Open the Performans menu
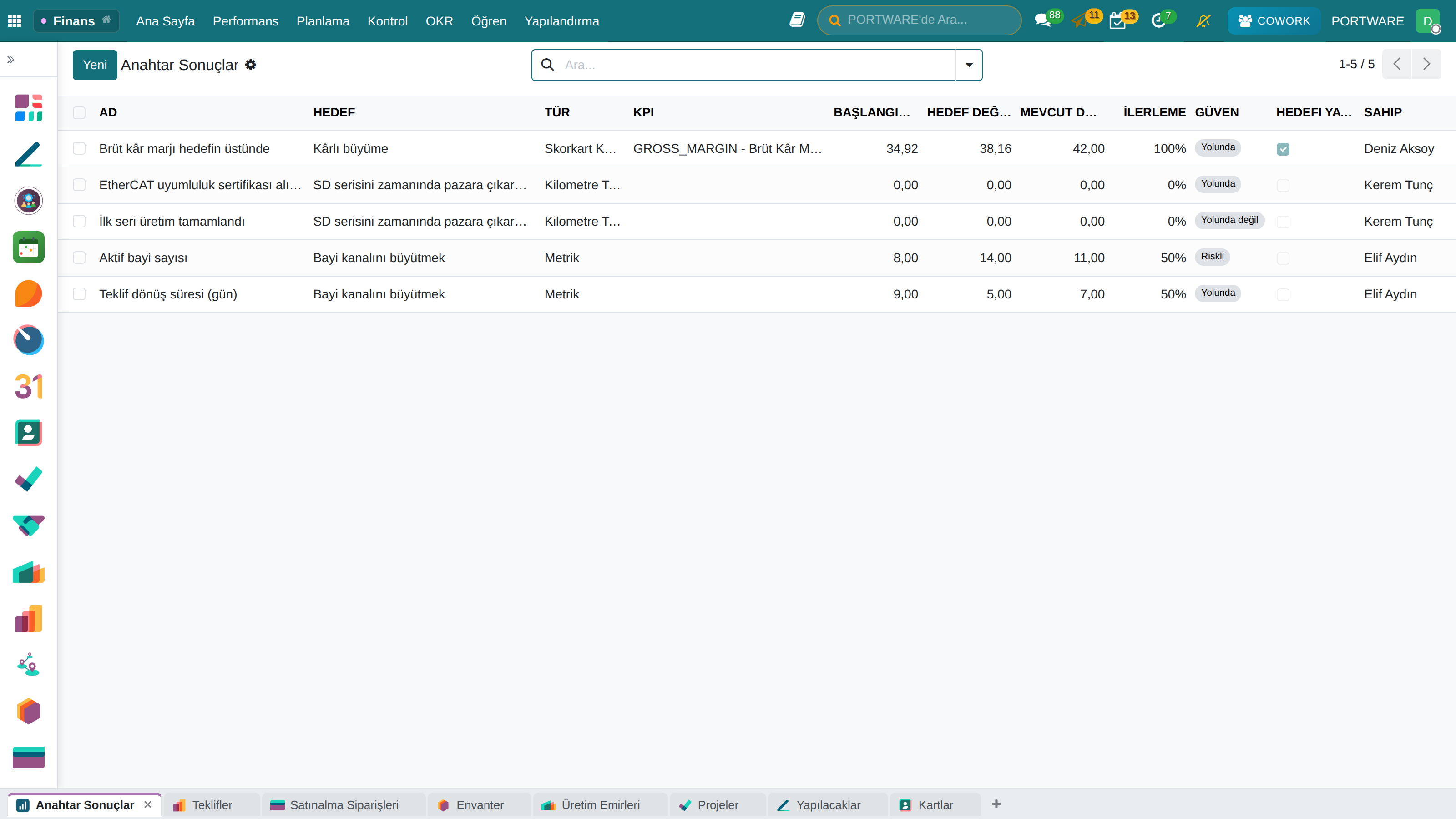Screen dimensions: 1456x819 pyautogui.click(x=245, y=21)
